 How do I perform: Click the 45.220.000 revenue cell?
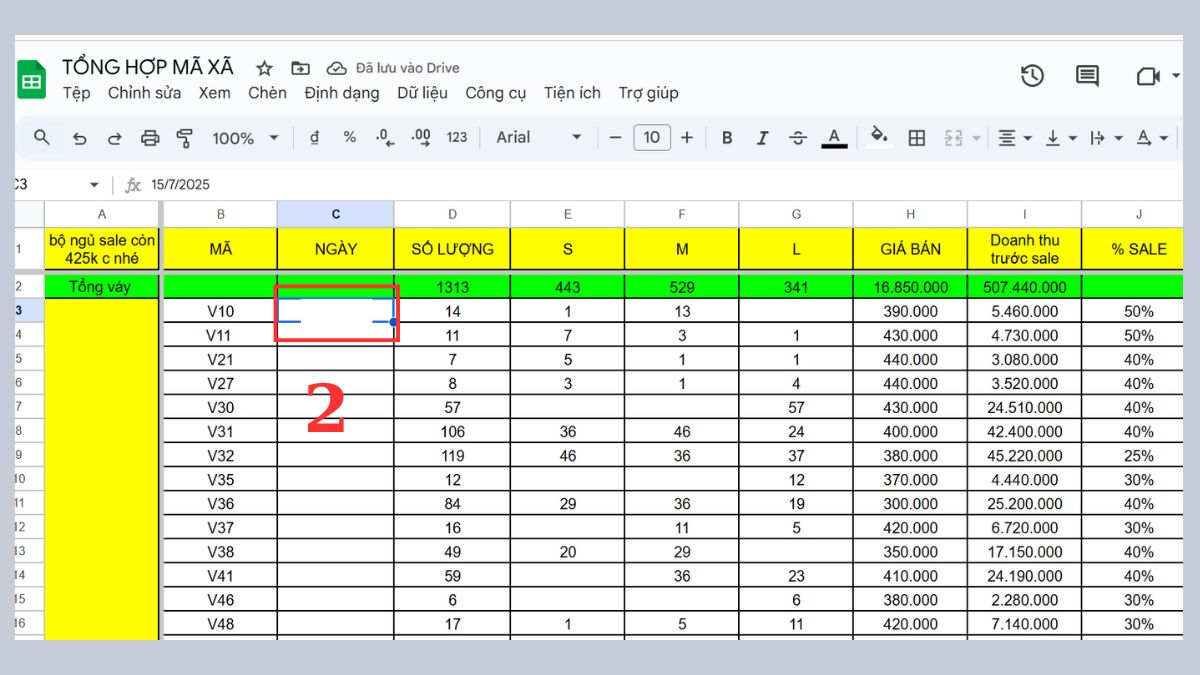[1024, 456]
